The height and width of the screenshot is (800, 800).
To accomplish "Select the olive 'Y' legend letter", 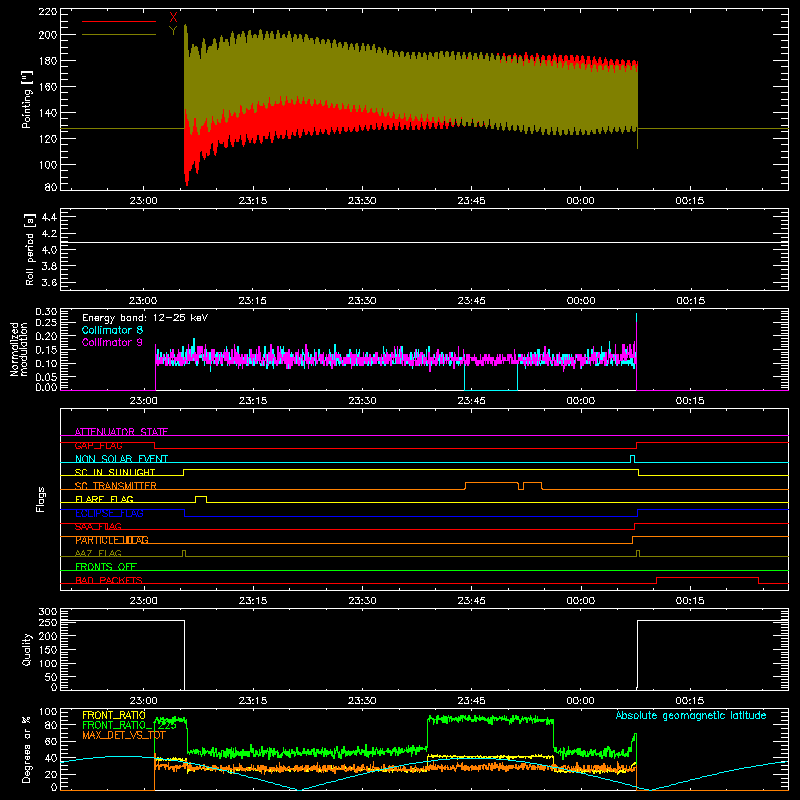I will point(173,31).
